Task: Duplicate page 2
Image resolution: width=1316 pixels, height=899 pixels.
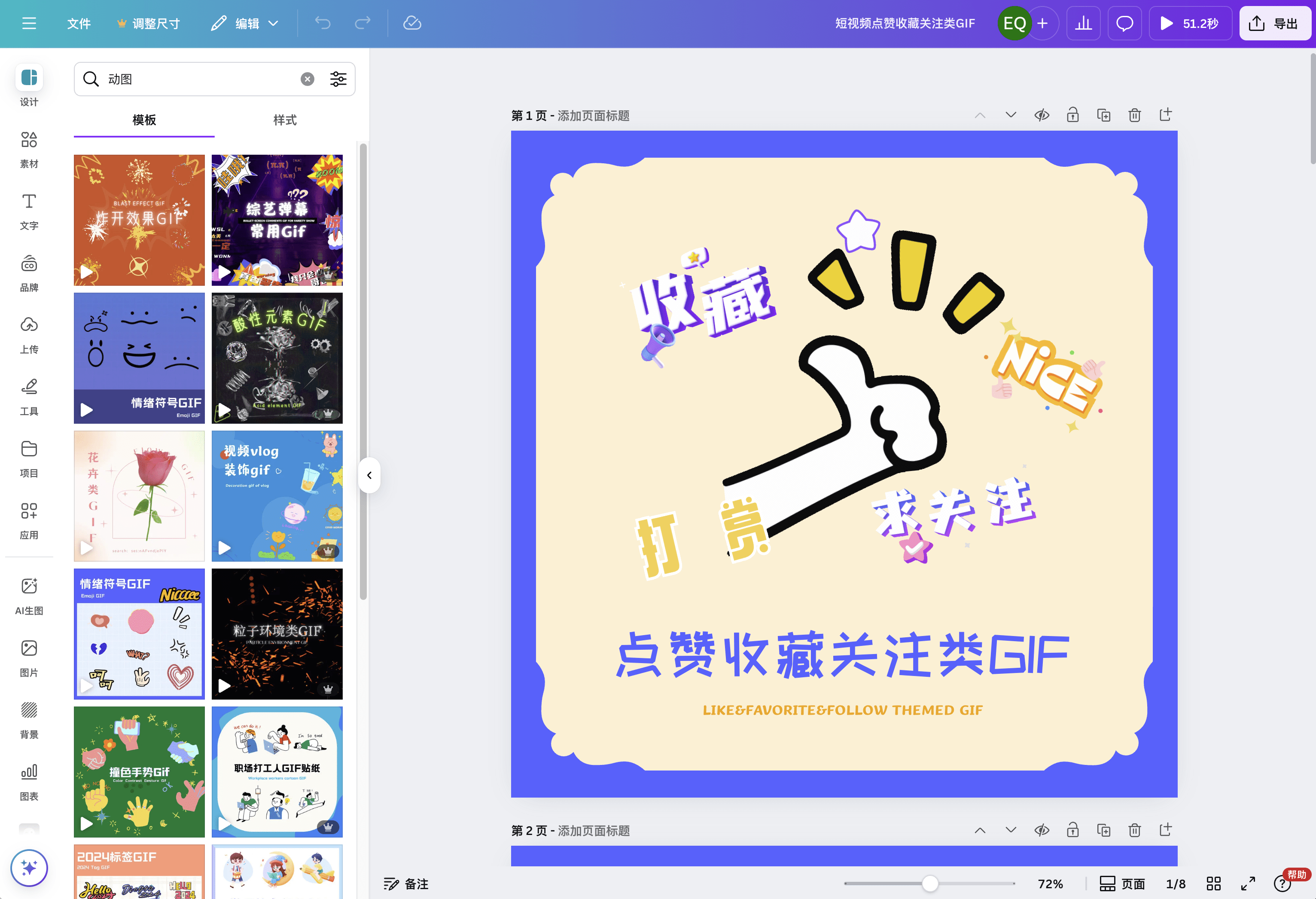Action: tap(1104, 830)
